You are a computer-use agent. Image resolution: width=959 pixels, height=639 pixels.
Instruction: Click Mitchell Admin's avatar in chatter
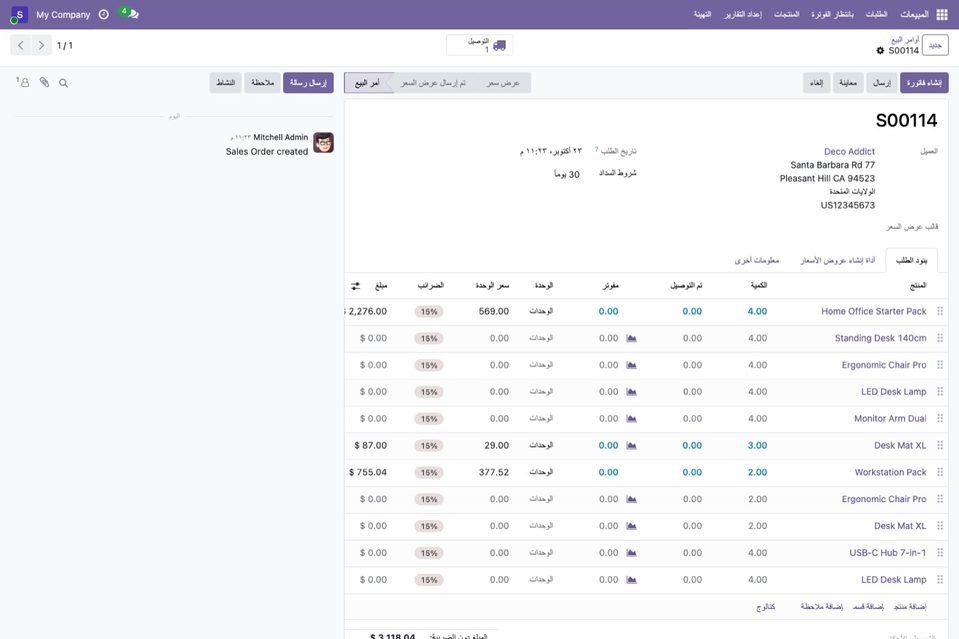(x=324, y=142)
